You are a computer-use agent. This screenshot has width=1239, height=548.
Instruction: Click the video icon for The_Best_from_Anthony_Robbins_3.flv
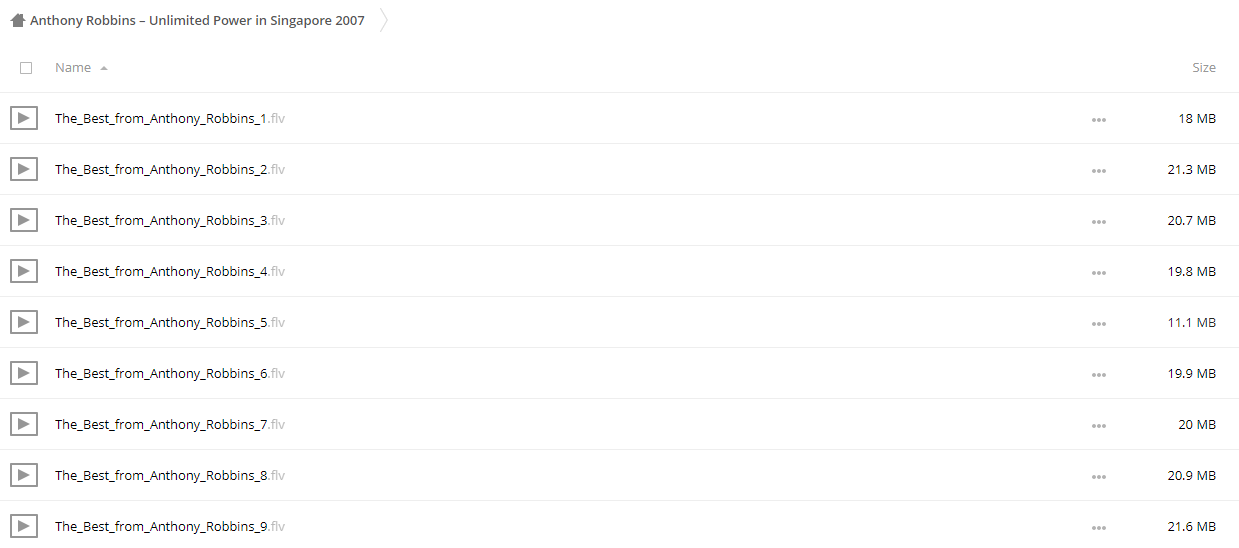click(24, 220)
